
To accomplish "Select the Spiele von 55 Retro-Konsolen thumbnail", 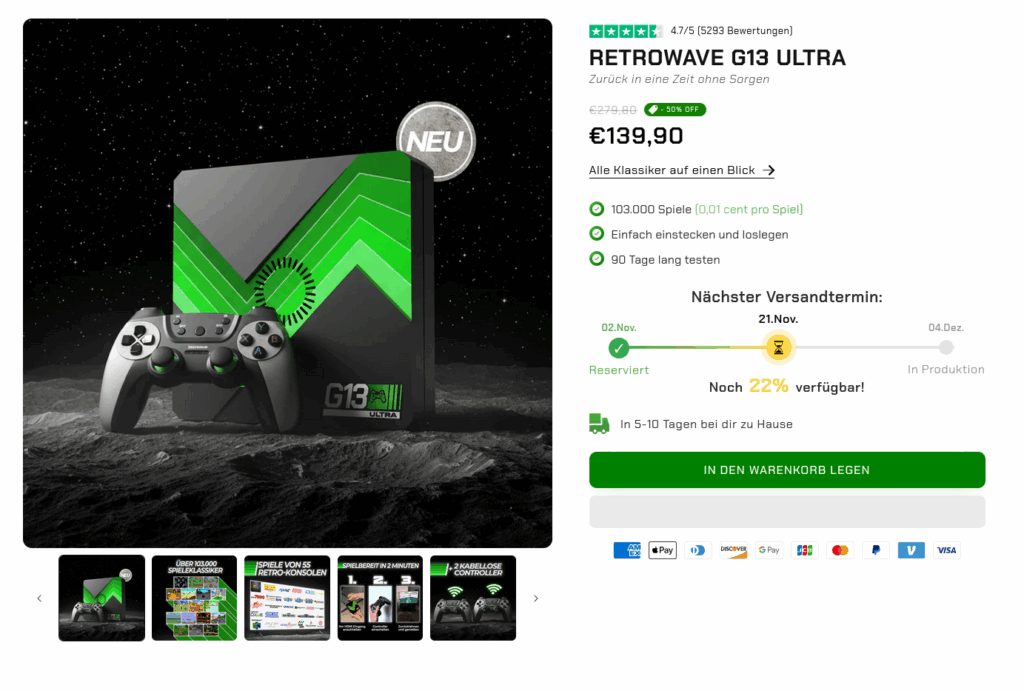I will point(287,598).
